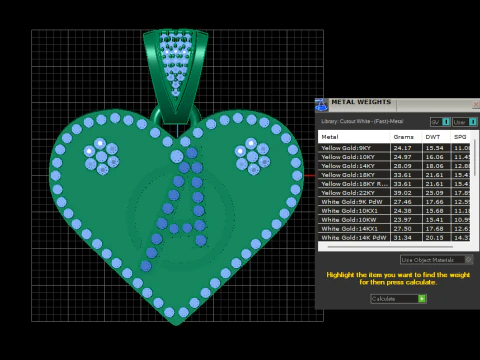The image size is (480, 360).
Task: Select the White Gold:14K PdW row
Action: (394, 238)
